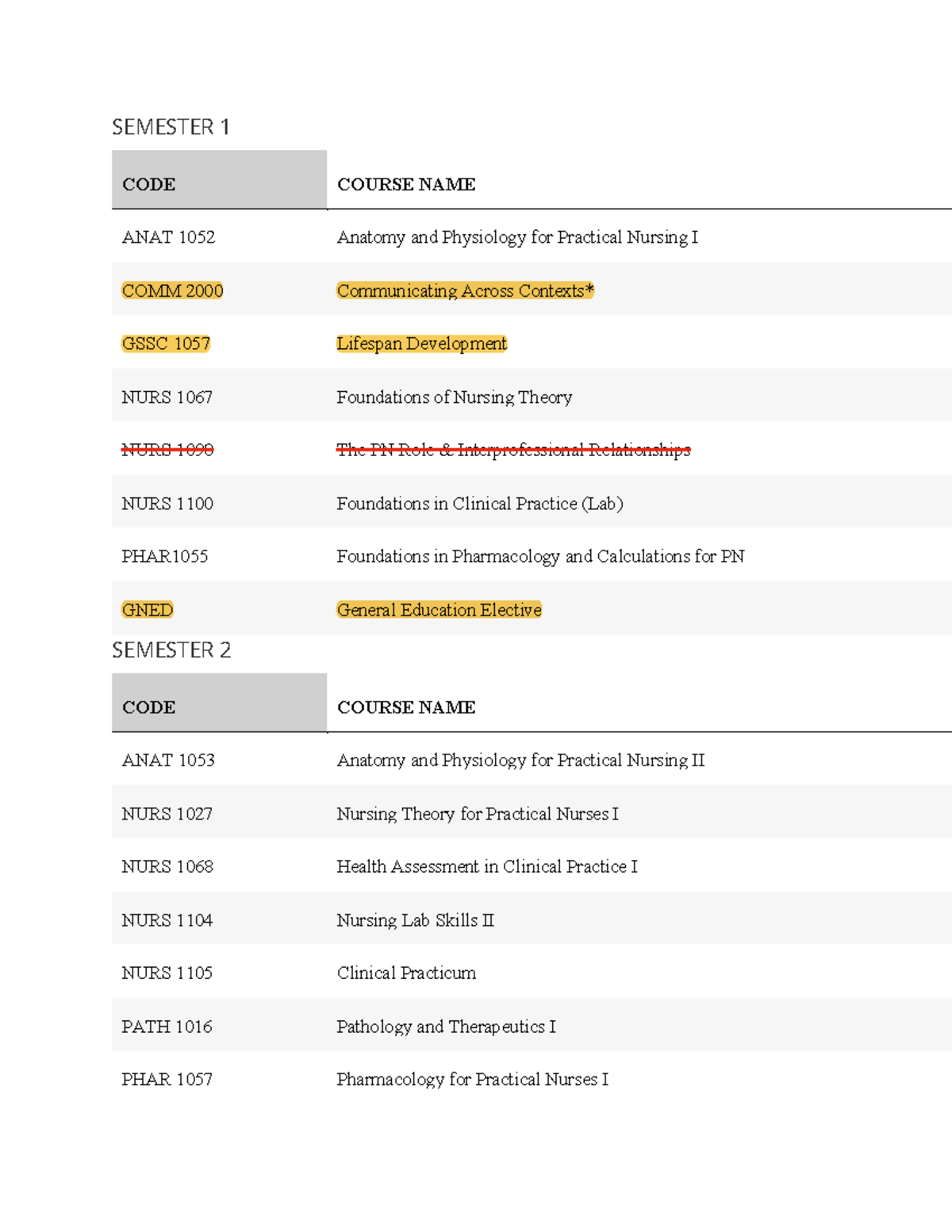Select course code NURS 1068
This screenshot has height=1232, width=952.
pyautogui.click(x=167, y=866)
